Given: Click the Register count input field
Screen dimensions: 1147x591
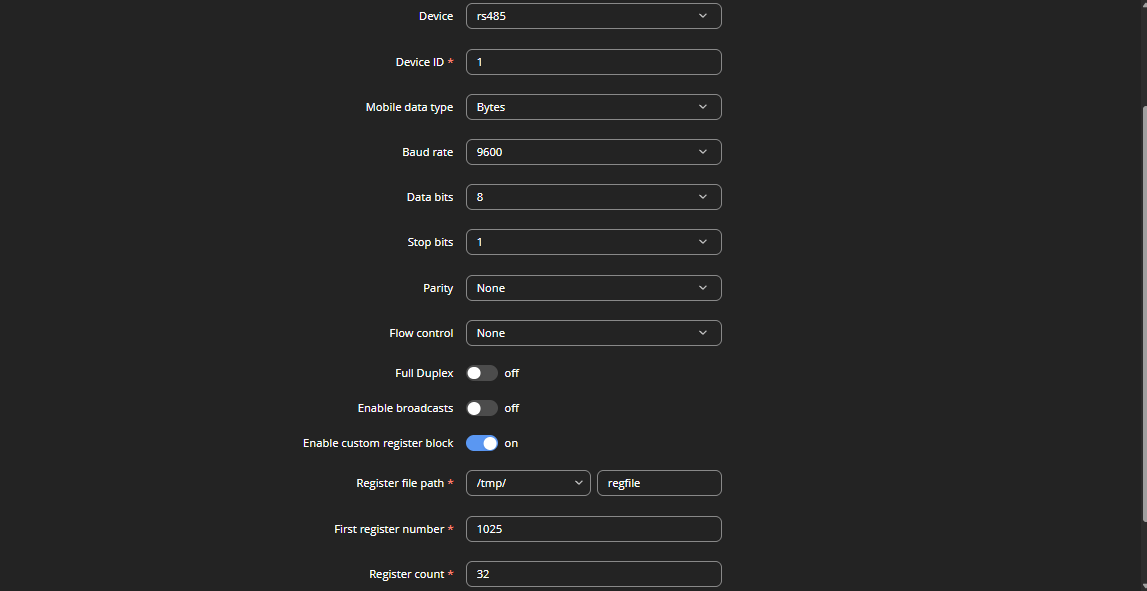Looking at the screenshot, I should pos(593,574).
